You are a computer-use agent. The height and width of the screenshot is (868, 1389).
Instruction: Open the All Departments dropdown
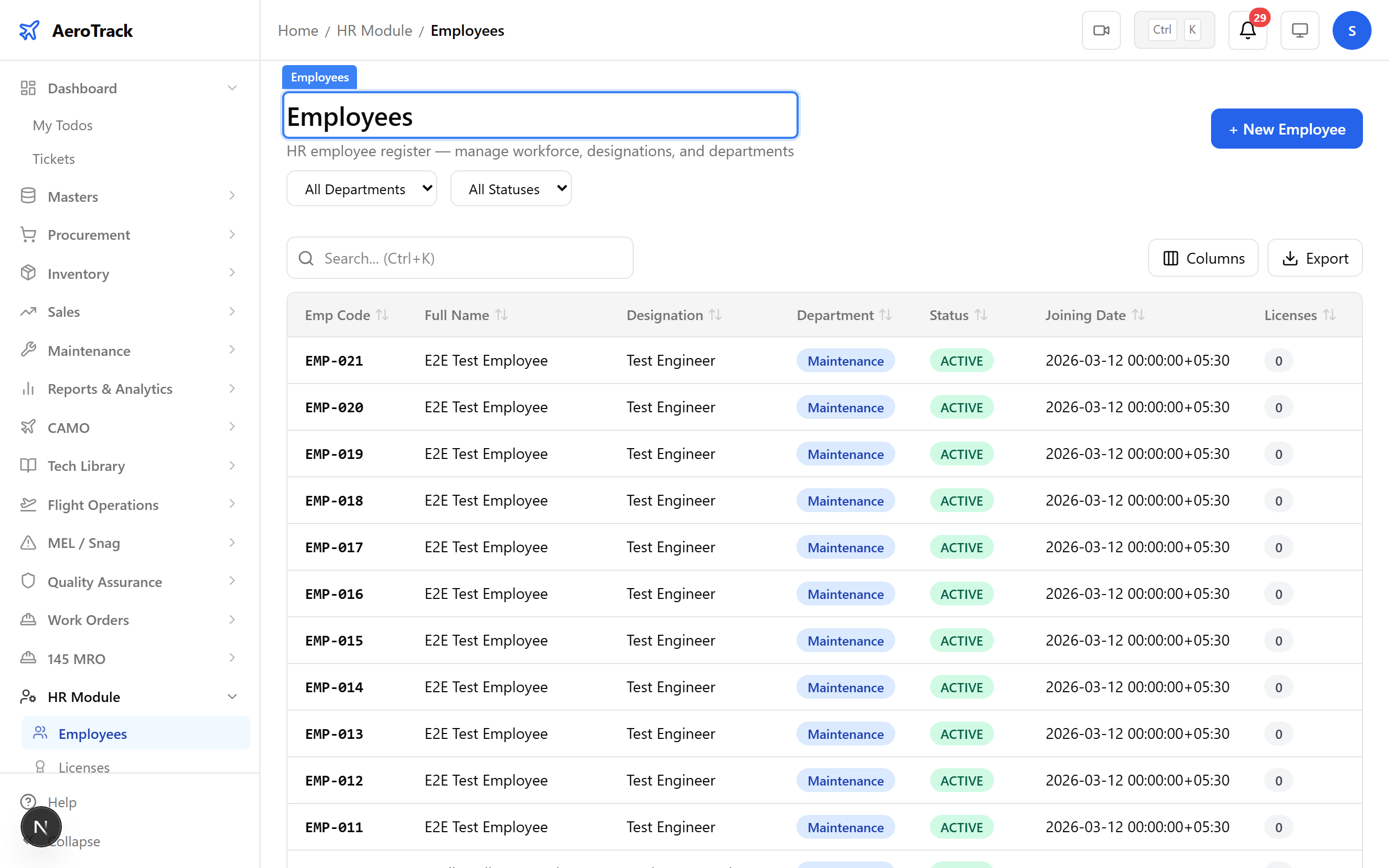pos(361,188)
